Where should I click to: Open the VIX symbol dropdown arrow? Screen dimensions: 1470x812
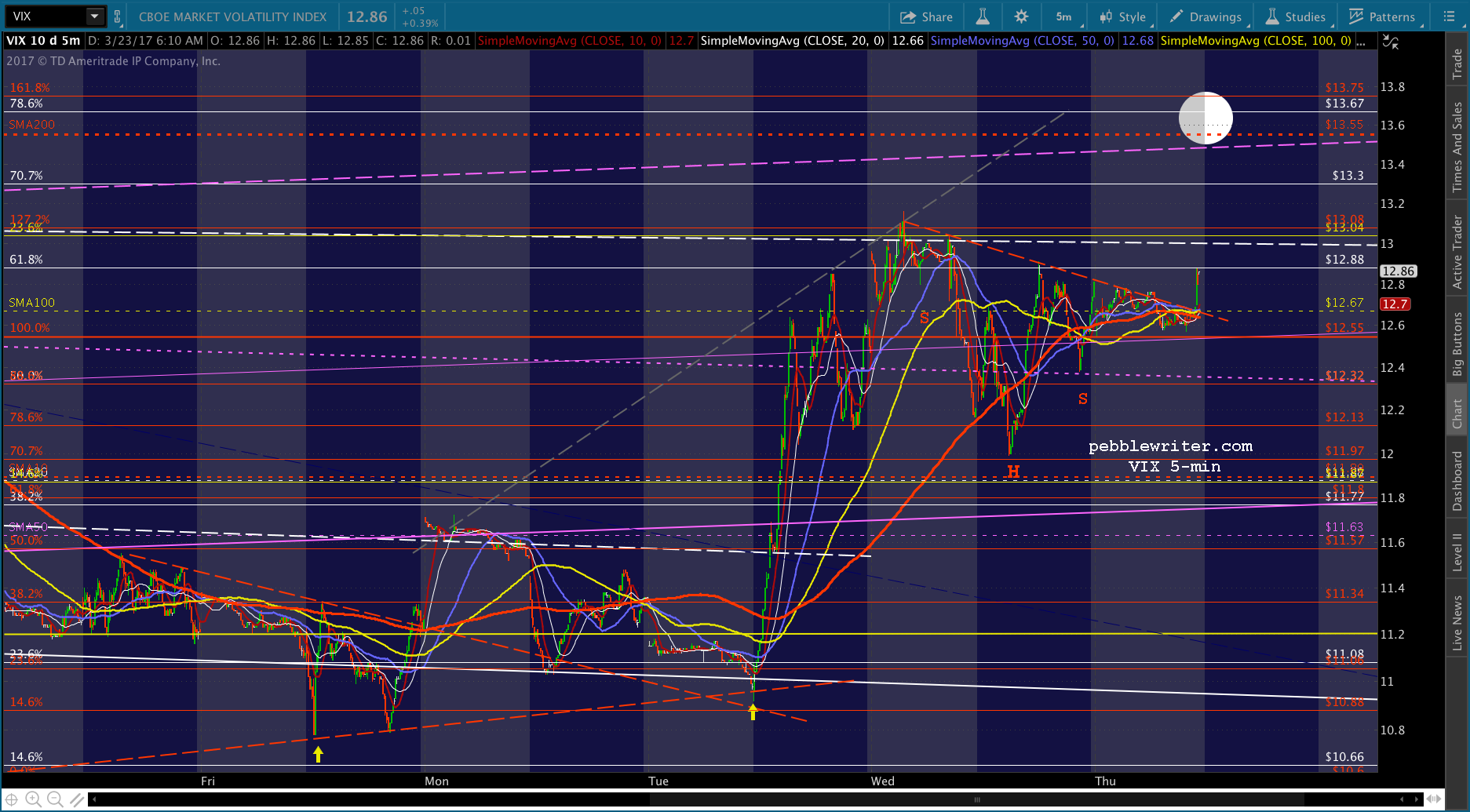coord(94,16)
